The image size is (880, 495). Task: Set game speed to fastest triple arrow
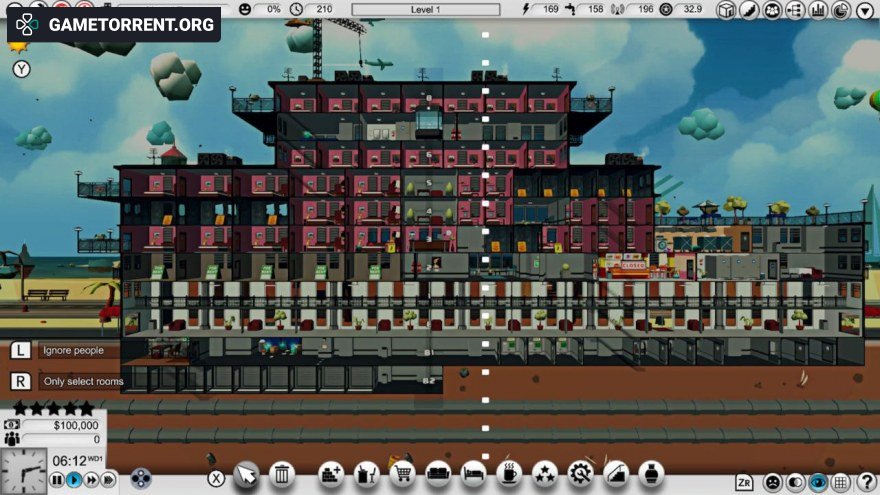pyautogui.click(x=109, y=480)
